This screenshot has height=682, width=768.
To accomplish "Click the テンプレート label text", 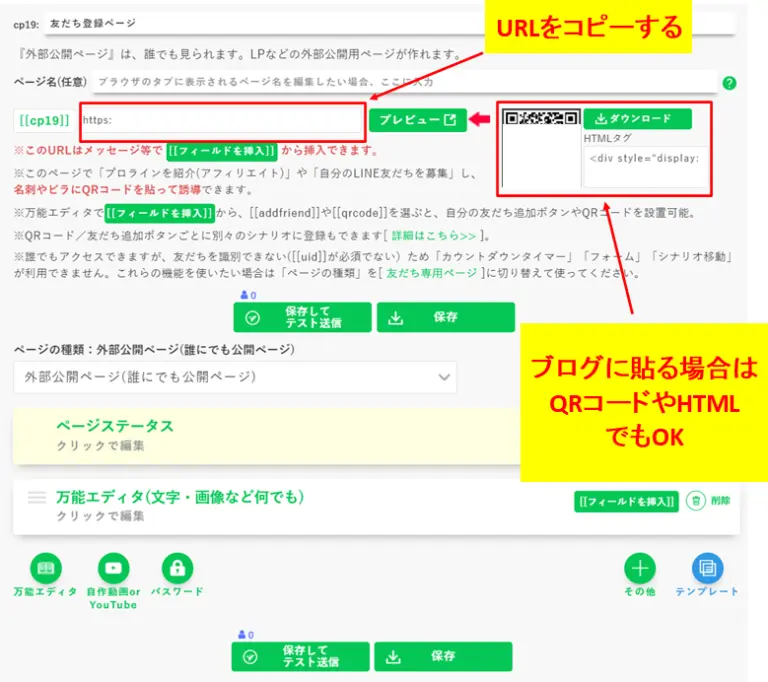I will click(x=707, y=592).
